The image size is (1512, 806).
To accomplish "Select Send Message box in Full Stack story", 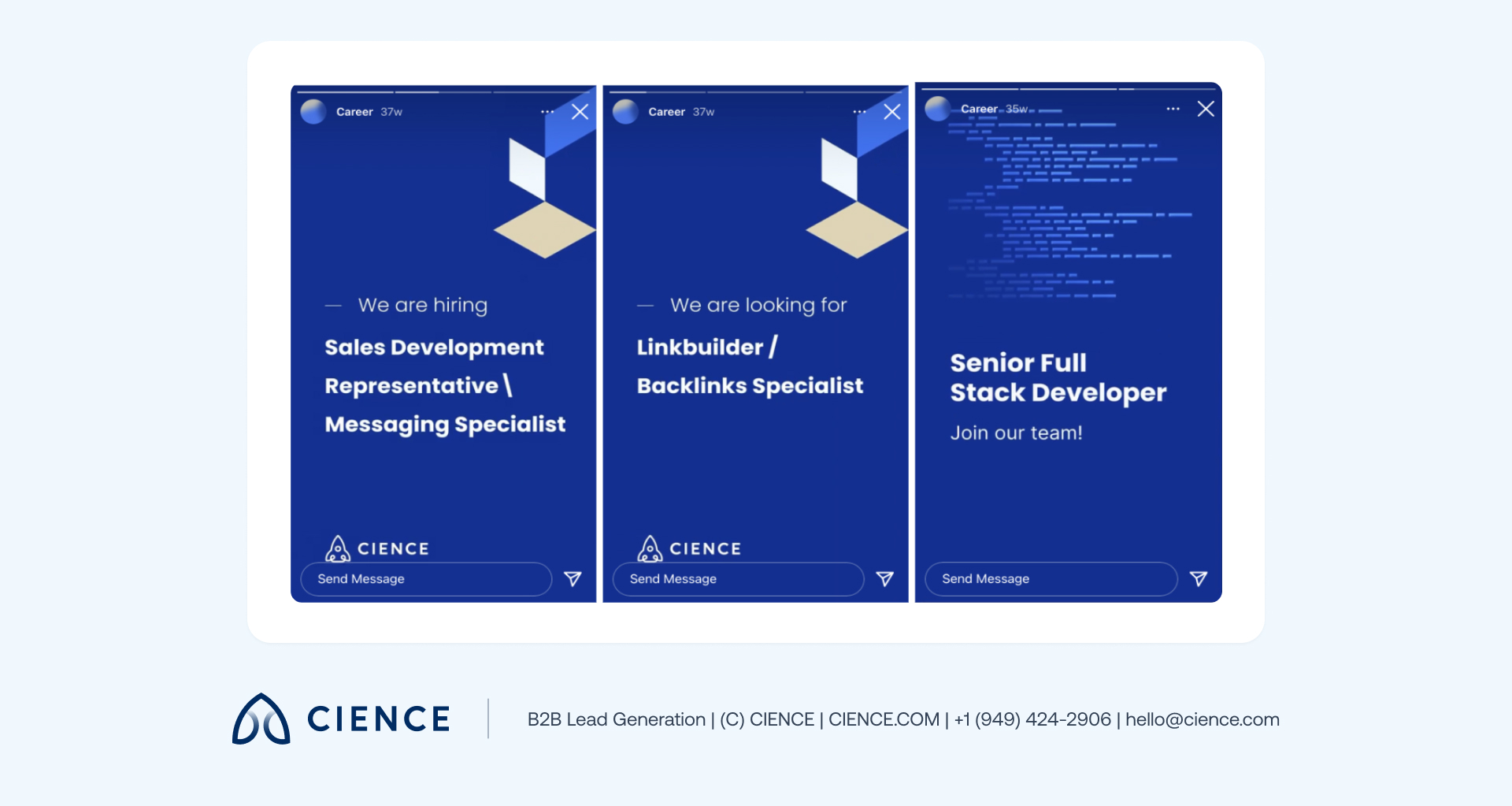I will 1050,579.
